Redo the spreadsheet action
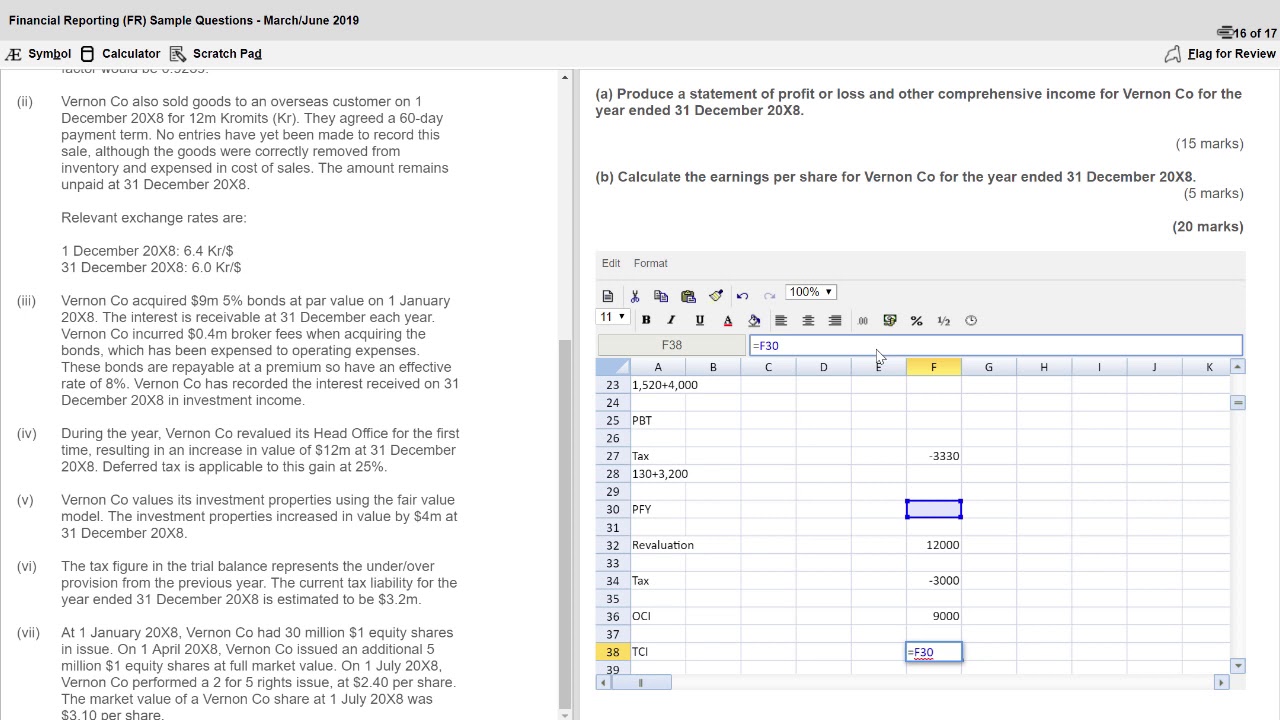This screenshot has height=720, width=1280. click(x=769, y=296)
